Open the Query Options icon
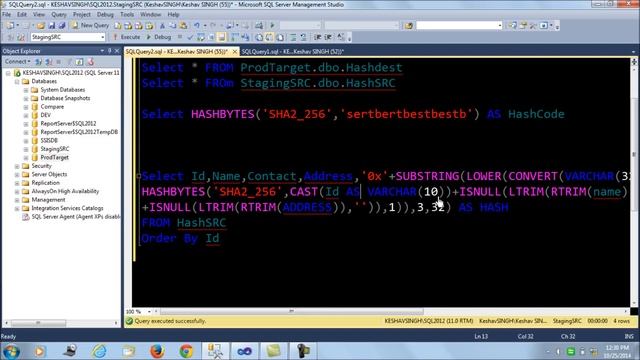 pos(211,37)
